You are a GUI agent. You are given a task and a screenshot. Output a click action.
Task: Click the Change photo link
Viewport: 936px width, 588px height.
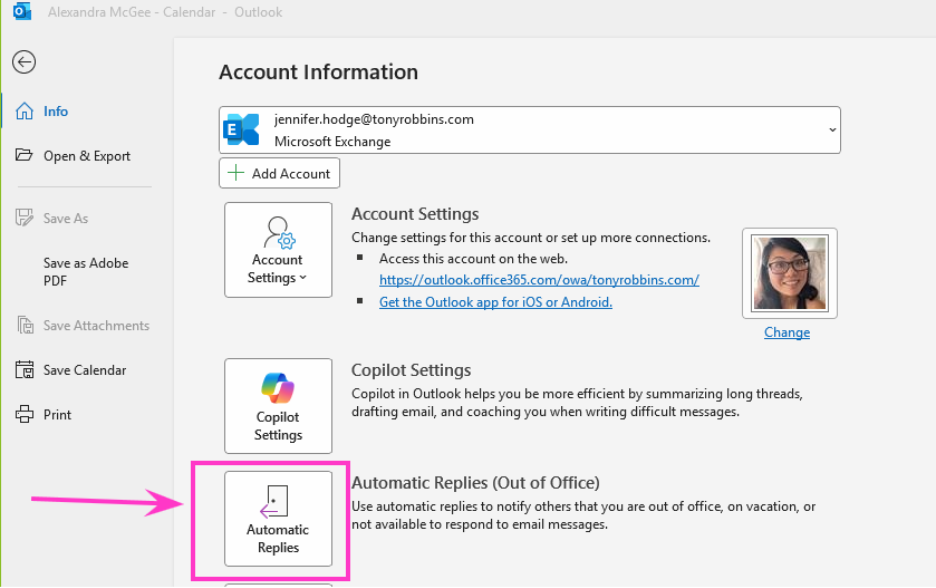[787, 333]
